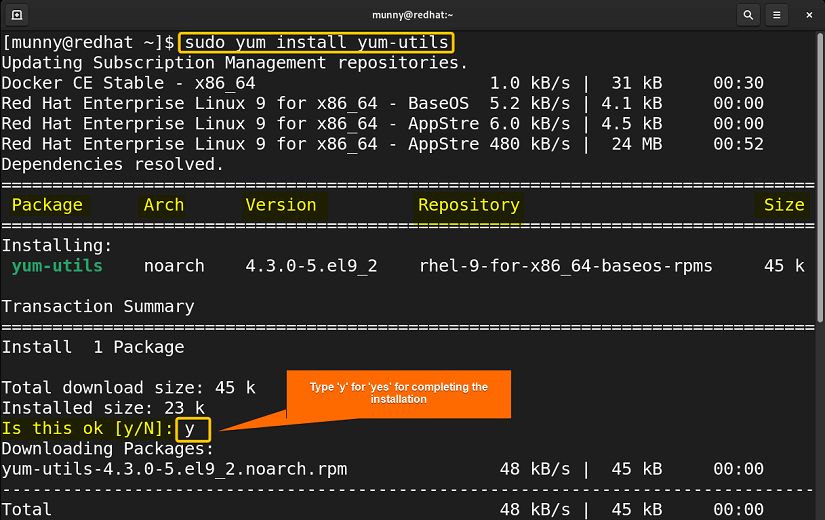Click the 'Install 1 Package' line
825x520 pixels.
click(93, 347)
